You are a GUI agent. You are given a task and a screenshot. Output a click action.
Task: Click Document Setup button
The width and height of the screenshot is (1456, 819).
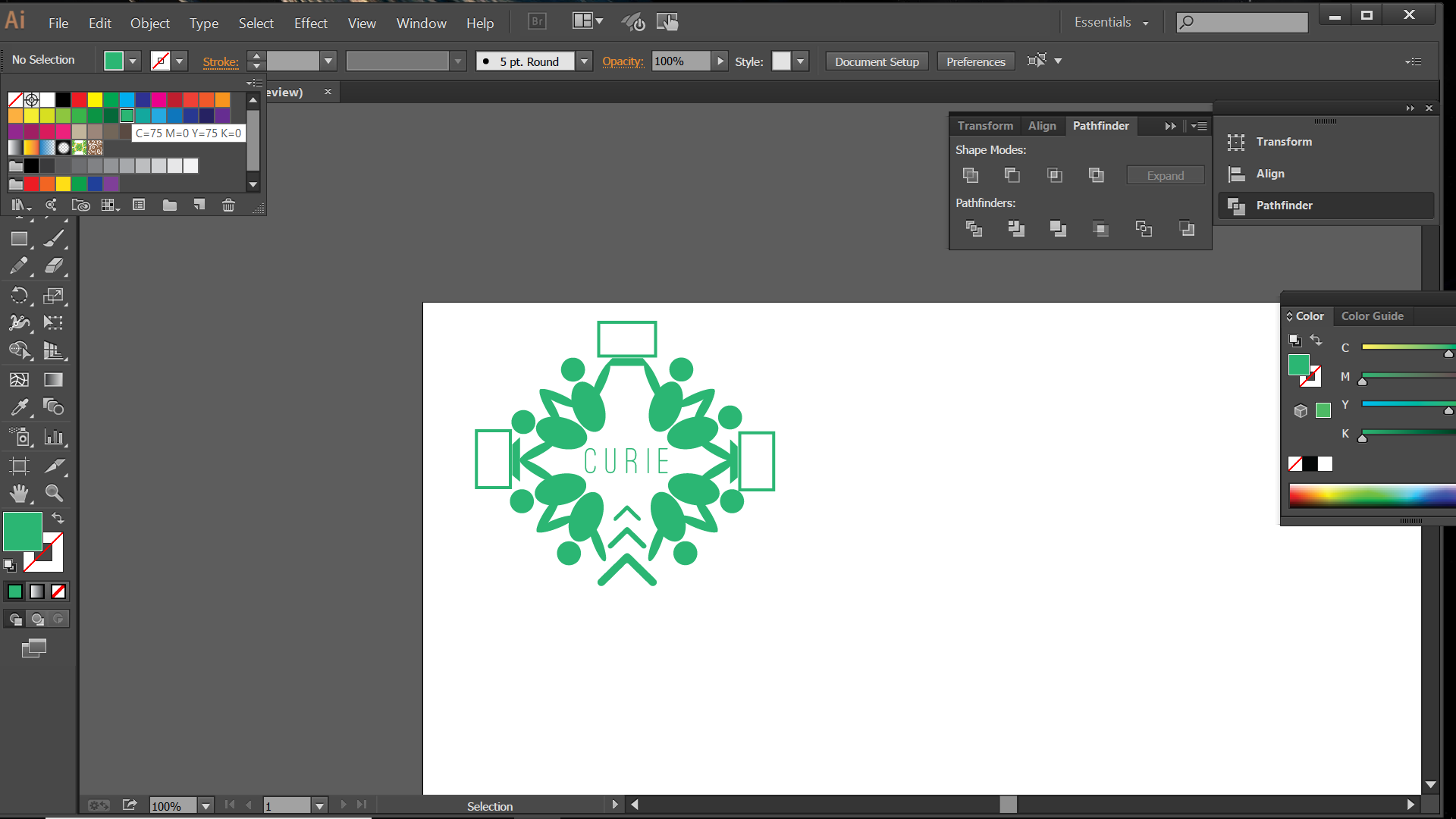(877, 61)
